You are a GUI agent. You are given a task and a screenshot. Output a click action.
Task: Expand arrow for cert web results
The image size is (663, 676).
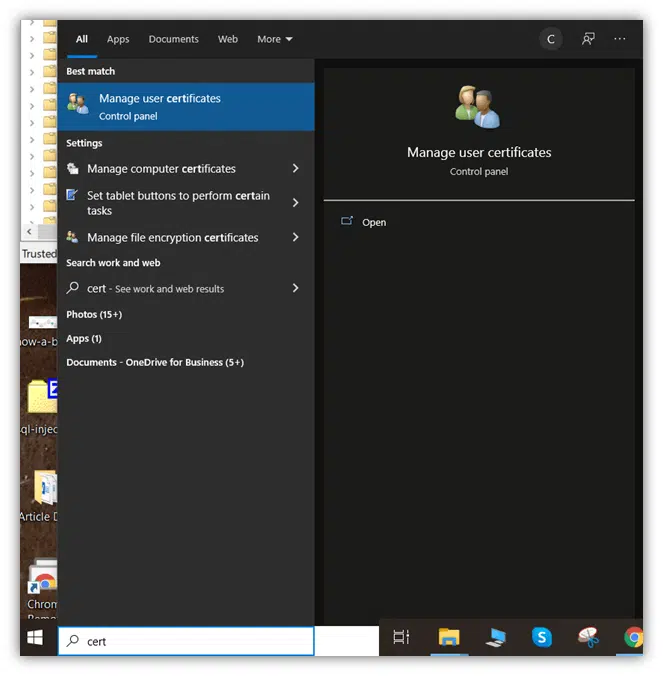click(295, 288)
